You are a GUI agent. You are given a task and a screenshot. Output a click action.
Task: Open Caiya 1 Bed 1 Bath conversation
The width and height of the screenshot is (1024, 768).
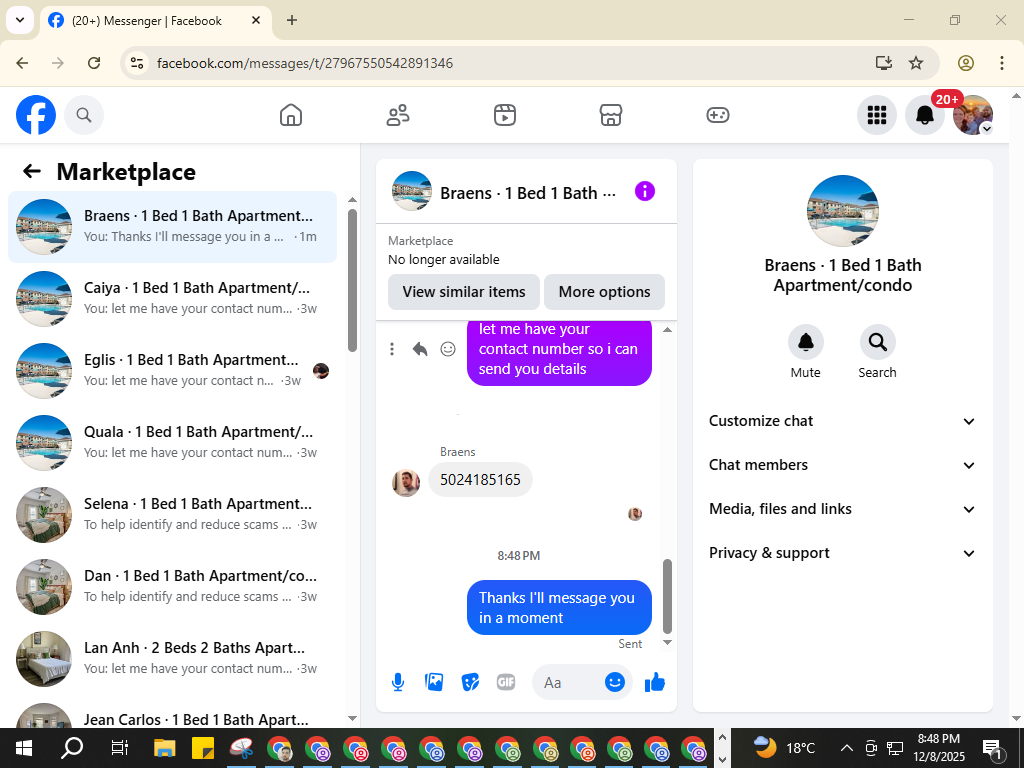(x=172, y=298)
